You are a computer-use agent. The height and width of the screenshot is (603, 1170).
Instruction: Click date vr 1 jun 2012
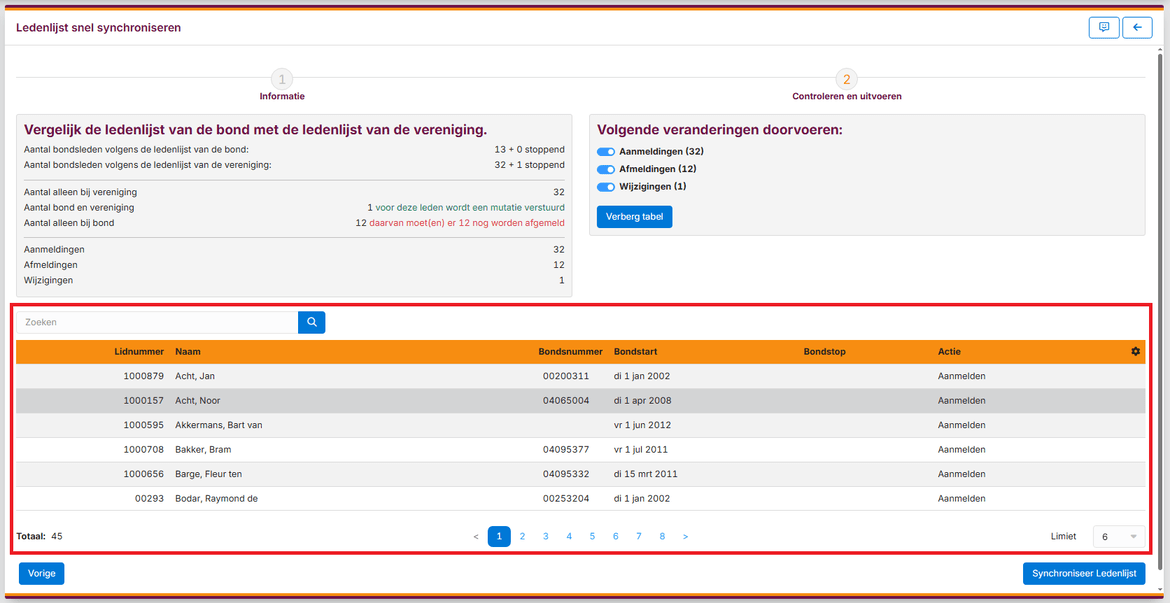click(642, 425)
